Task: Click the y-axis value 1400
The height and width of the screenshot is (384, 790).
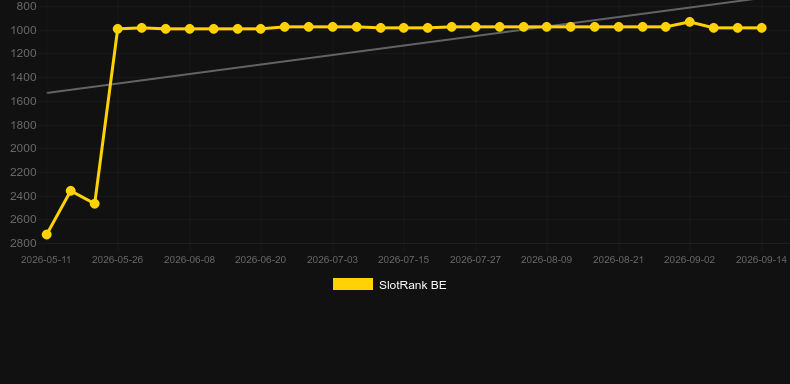Action: 23,78
